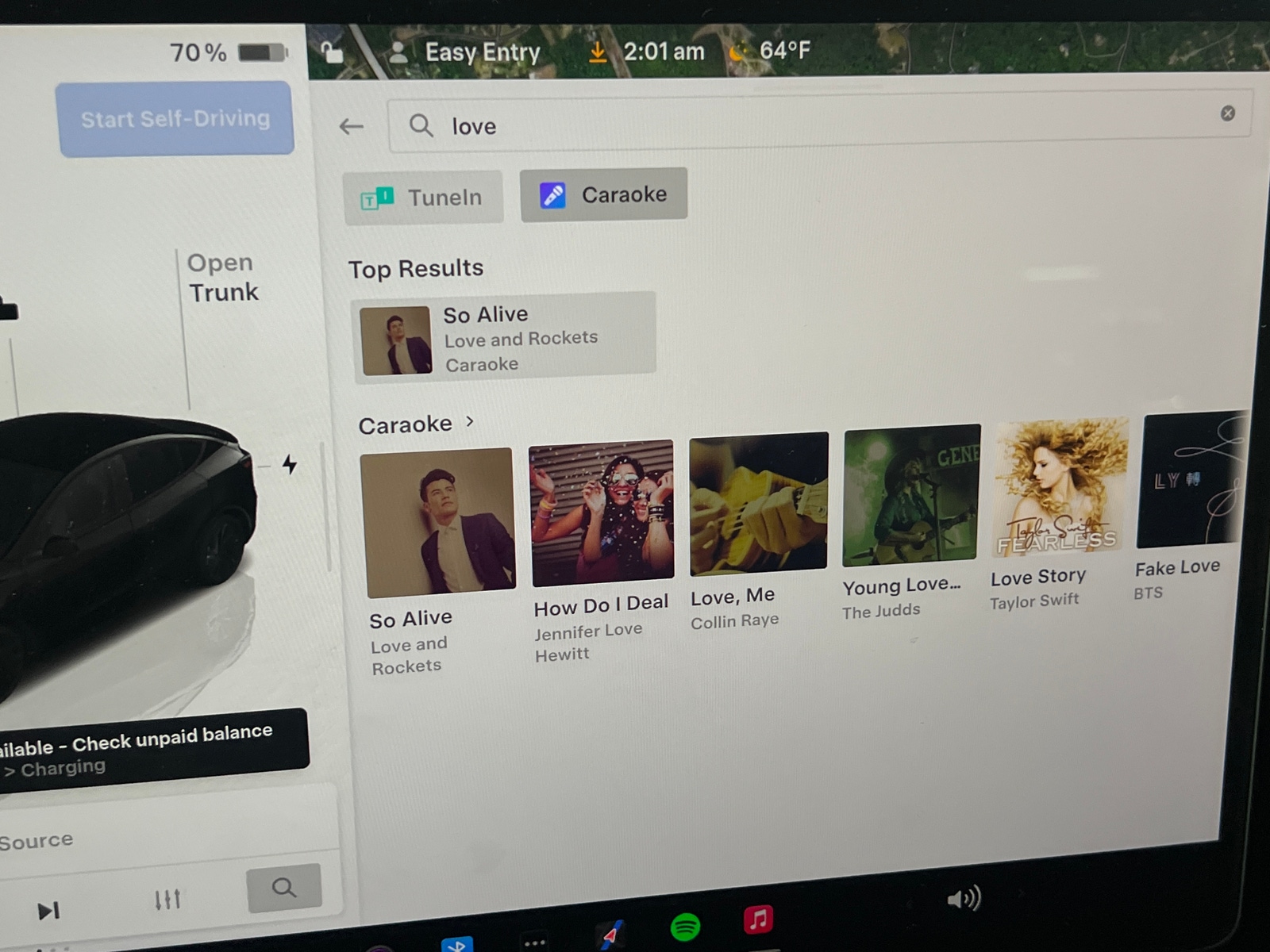Play Love Story Fearless album cover
The height and width of the screenshot is (952, 1270).
1060,487
